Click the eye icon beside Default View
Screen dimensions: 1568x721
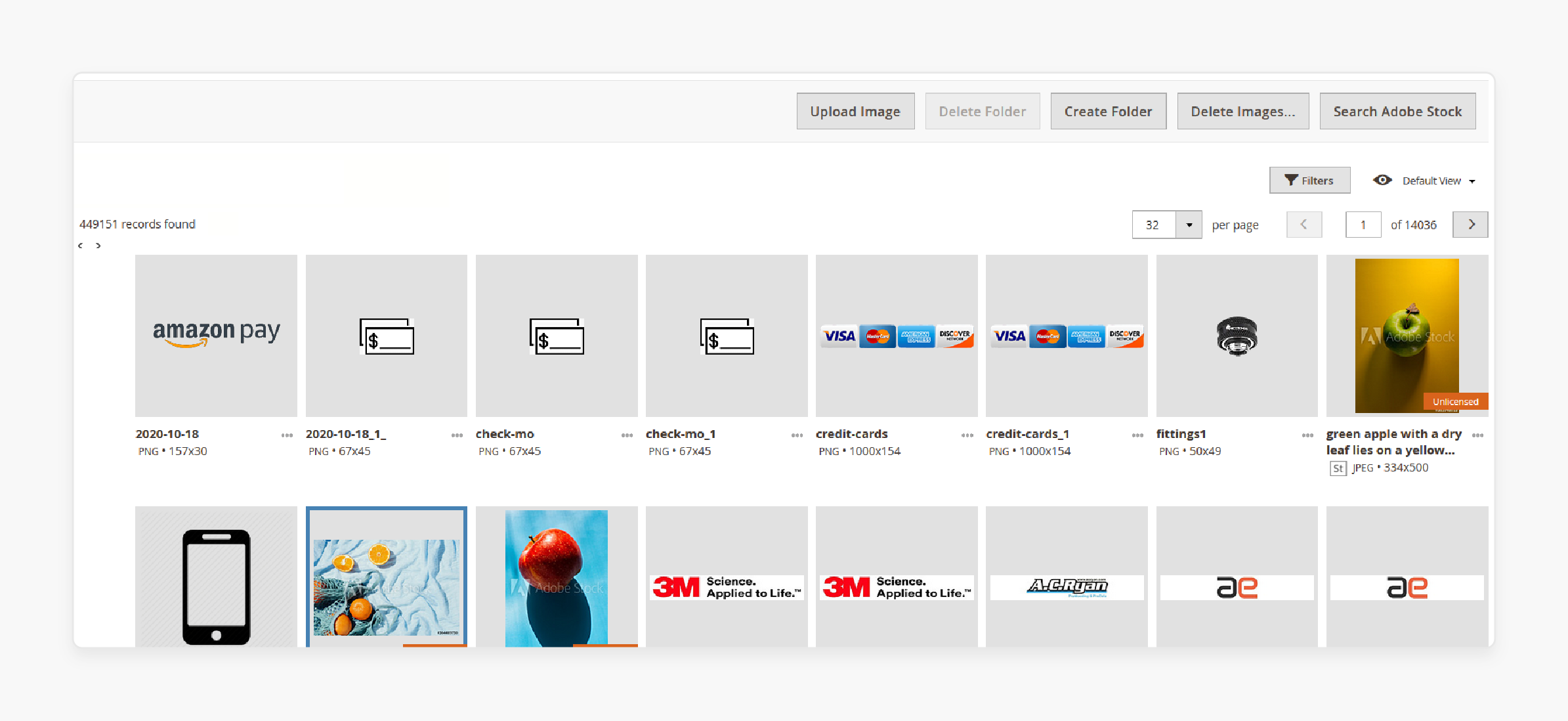pyautogui.click(x=1382, y=181)
